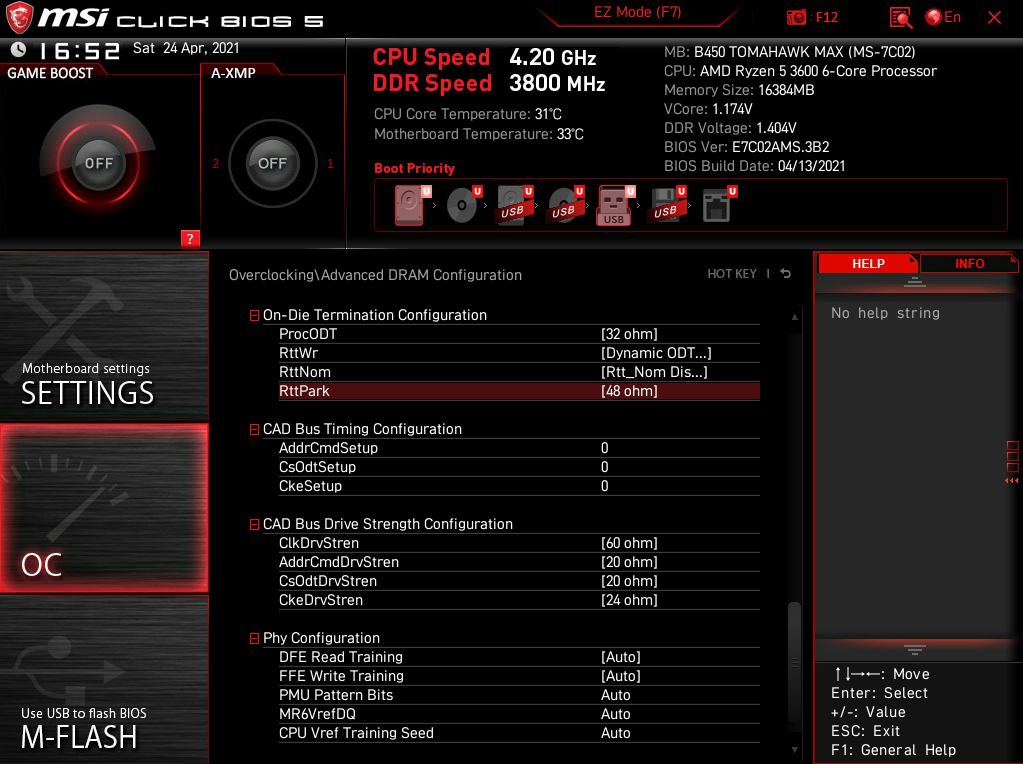This screenshot has width=1023, height=764.
Task: Open the AddrCmdDrvStren 20 ohm dropdown
Action: point(629,562)
